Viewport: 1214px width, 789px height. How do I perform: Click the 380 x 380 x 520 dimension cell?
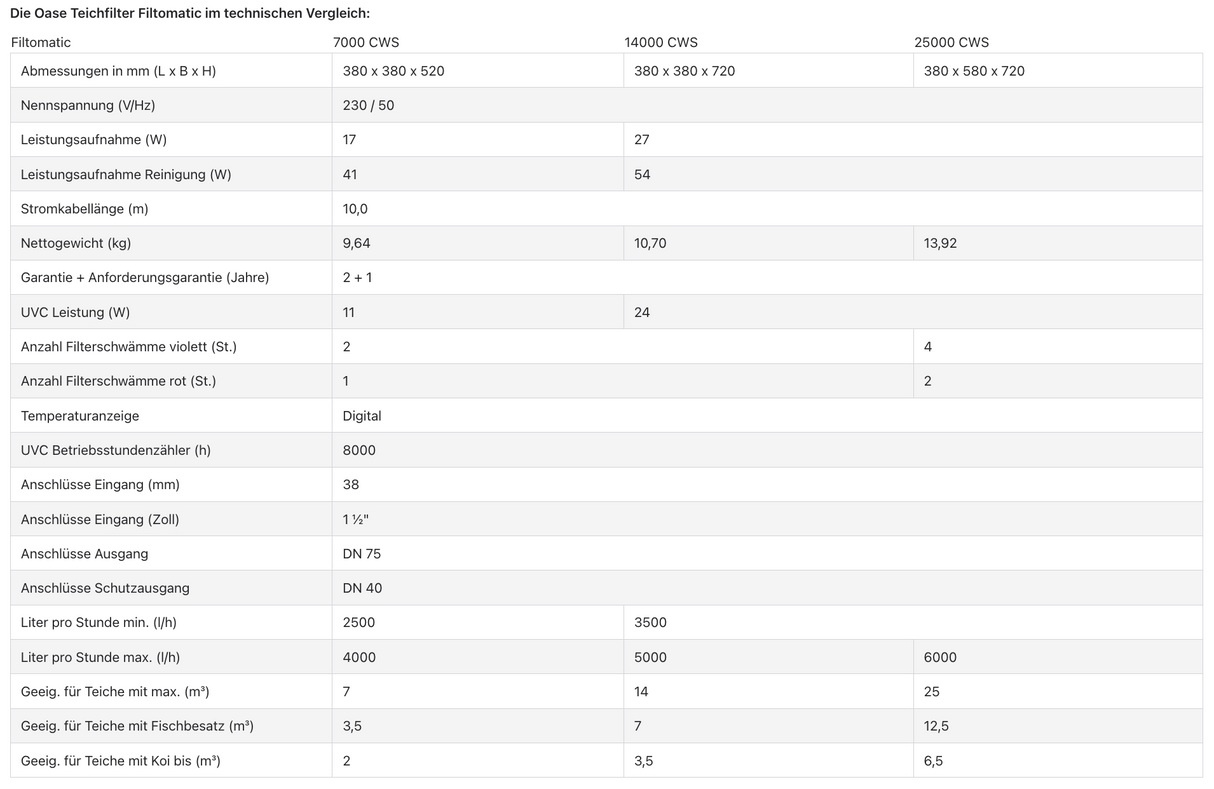393,71
